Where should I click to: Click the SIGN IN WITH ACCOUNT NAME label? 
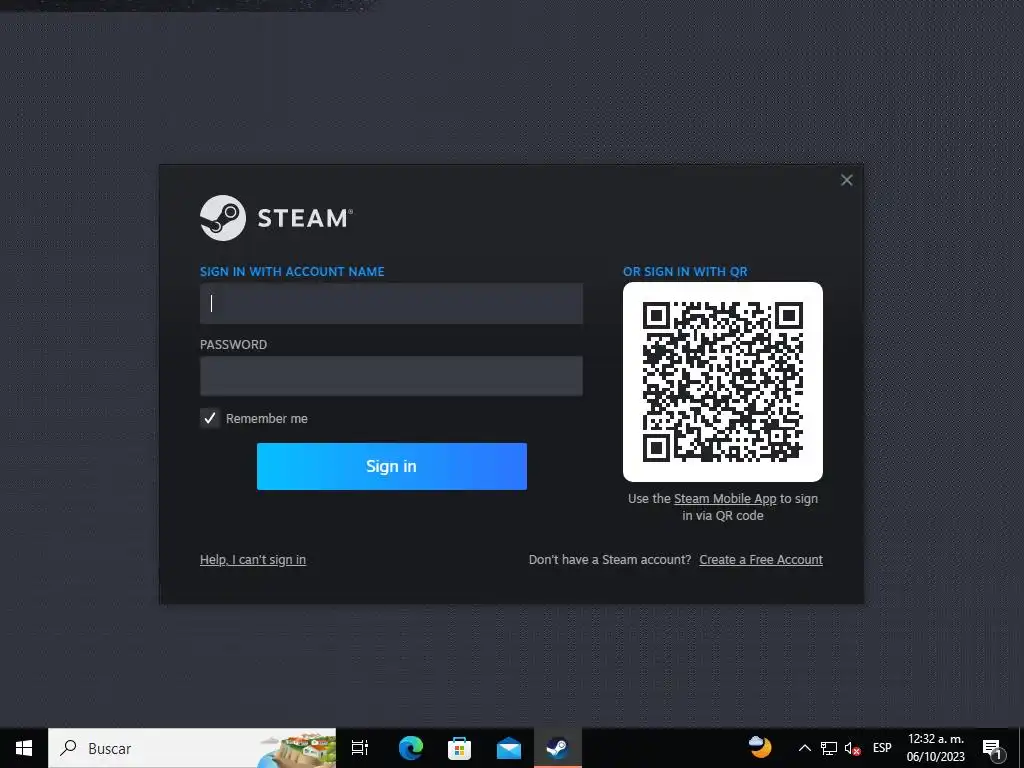[x=292, y=272]
